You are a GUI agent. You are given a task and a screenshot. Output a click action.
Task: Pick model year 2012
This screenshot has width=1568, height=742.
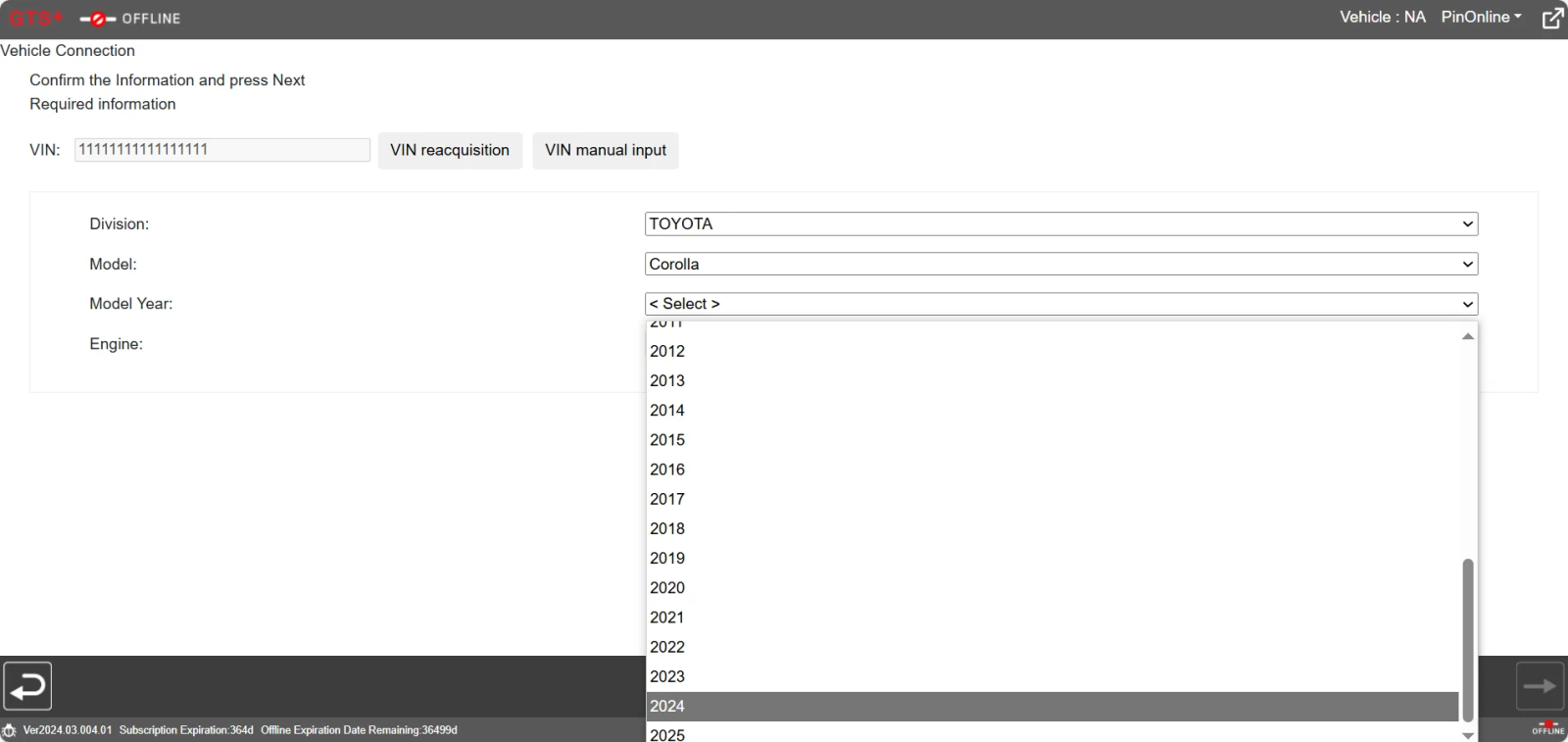[1053, 352]
